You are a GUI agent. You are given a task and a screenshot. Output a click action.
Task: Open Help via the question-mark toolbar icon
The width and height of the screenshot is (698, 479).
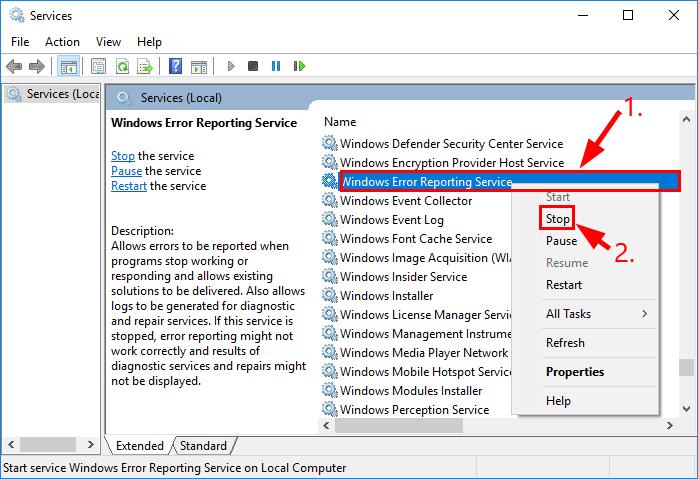pos(175,67)
